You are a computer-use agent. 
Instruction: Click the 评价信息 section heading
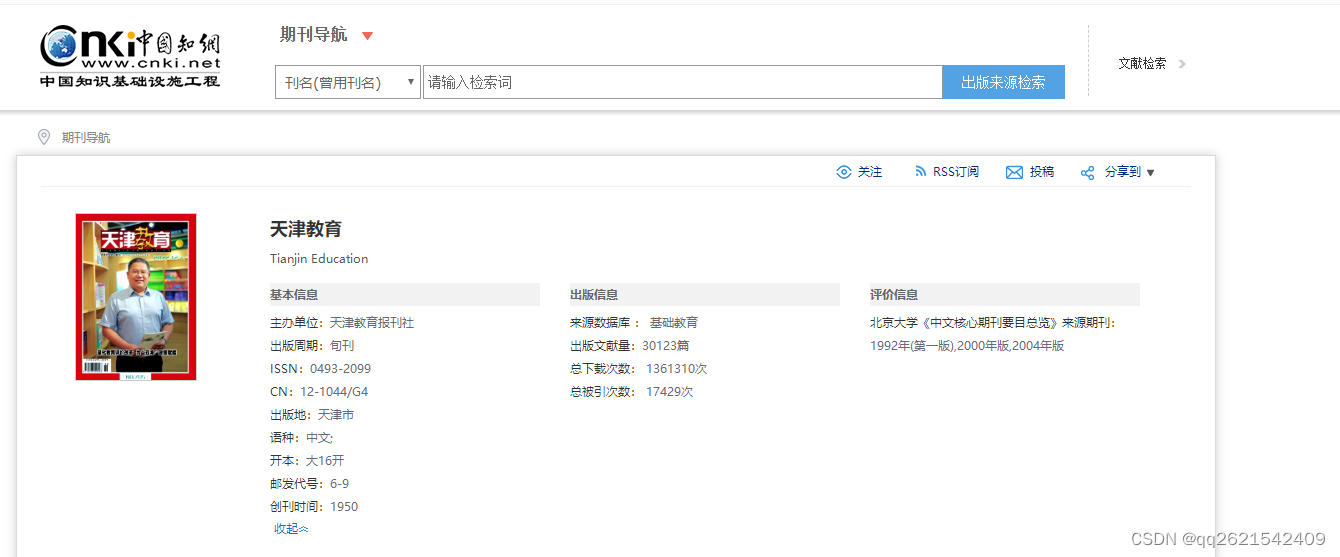click(894, 295)
